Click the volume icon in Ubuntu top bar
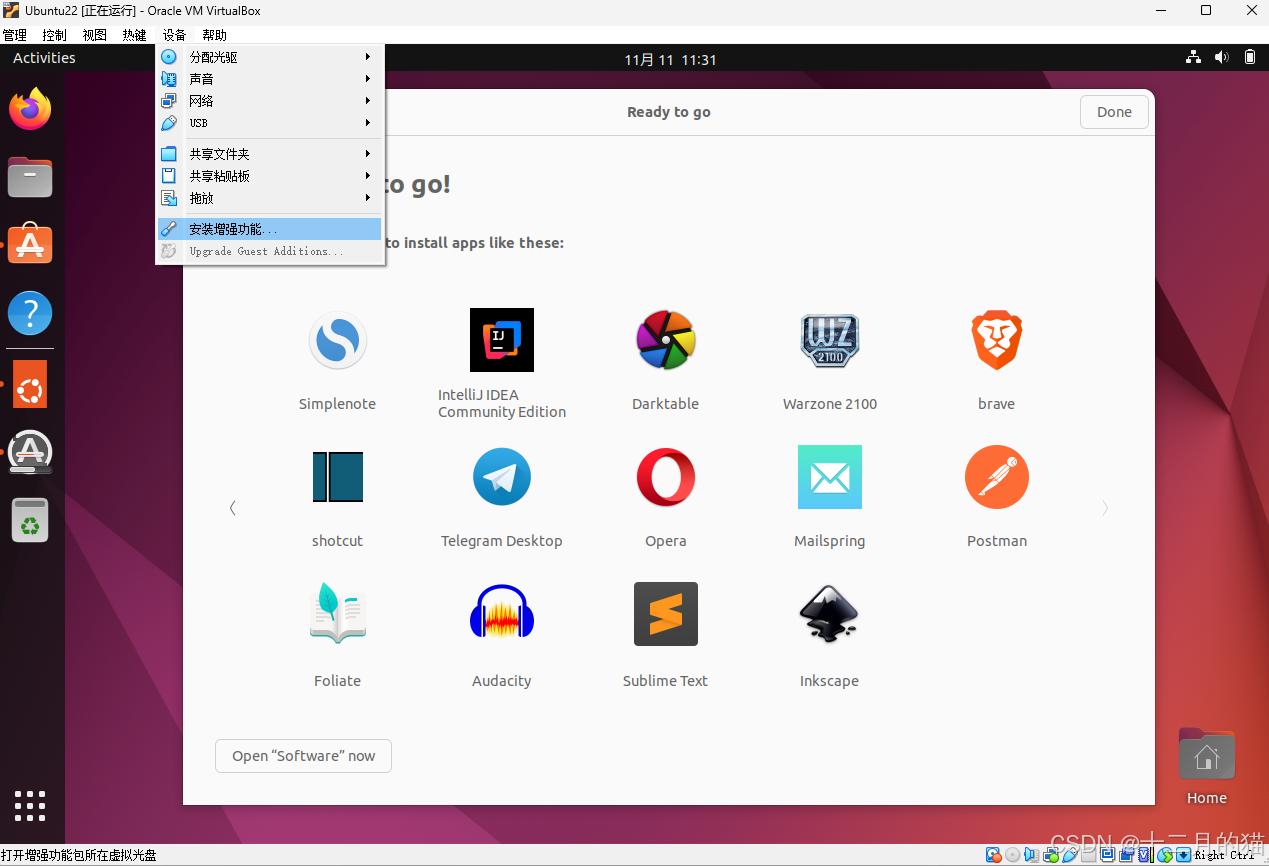1269x866 pixels. (1221, 58)
